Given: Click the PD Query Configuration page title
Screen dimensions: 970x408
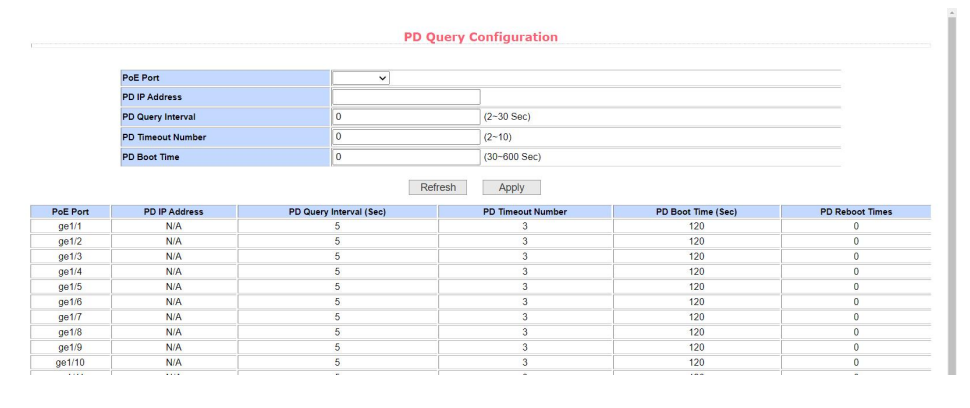Looking at the screenshot, I should pyautogui.click(x=481, y=37).
